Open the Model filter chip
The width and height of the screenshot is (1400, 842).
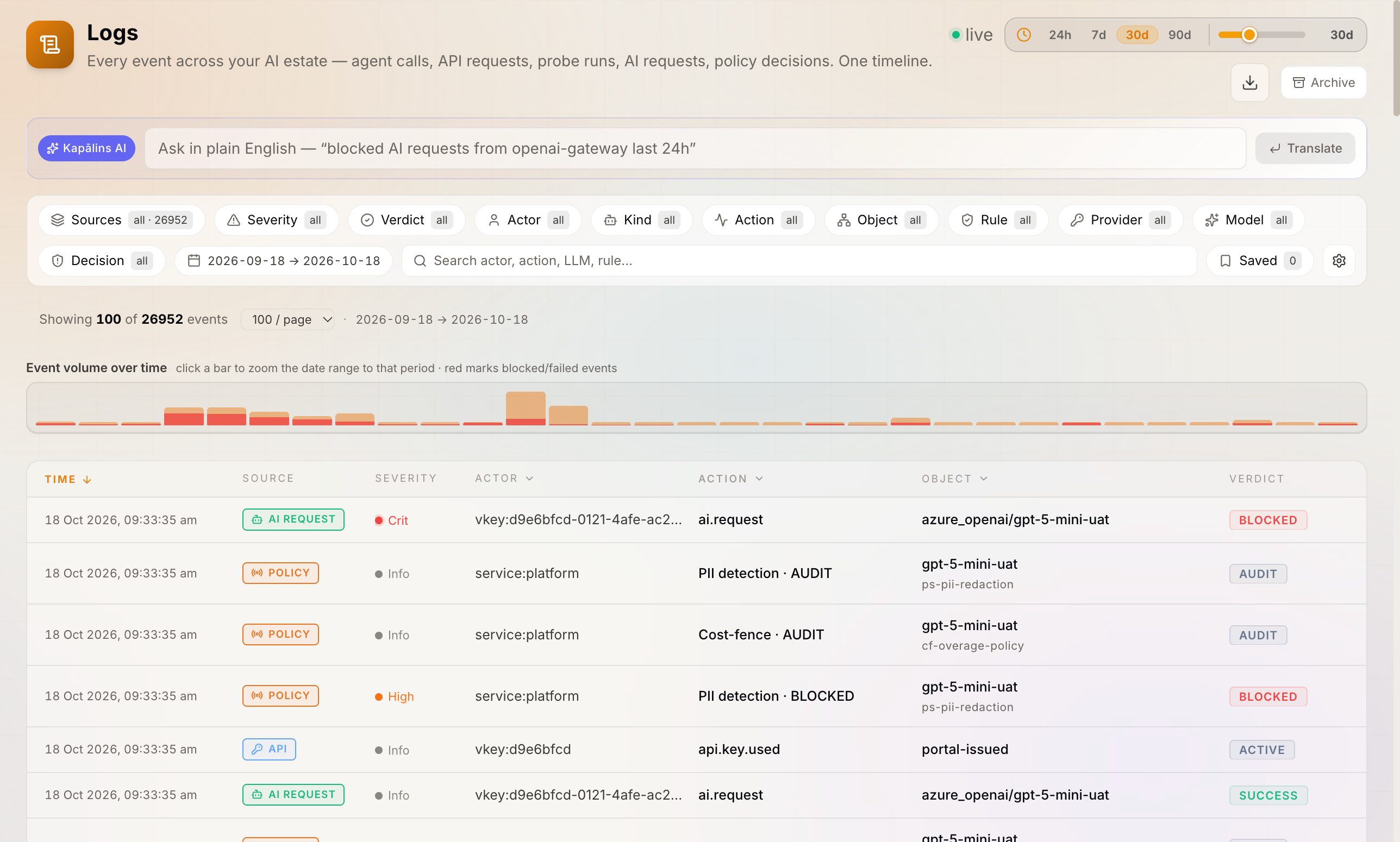[x=1248, y=219]
